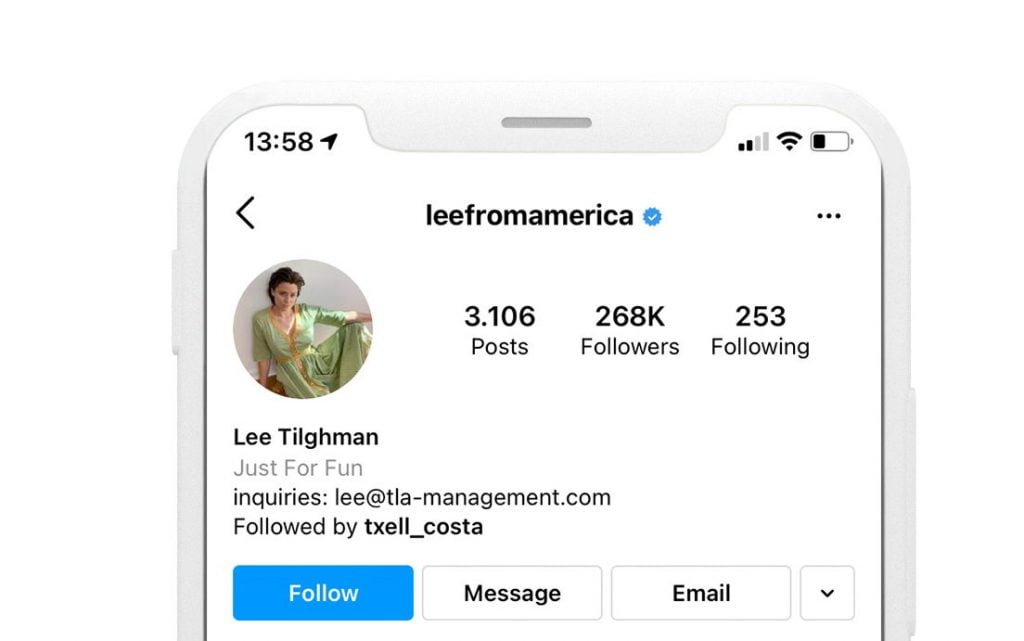Screen dimensions: 1024x641
Task: Expand the Following list for leefromamerica
Action: 760,330
